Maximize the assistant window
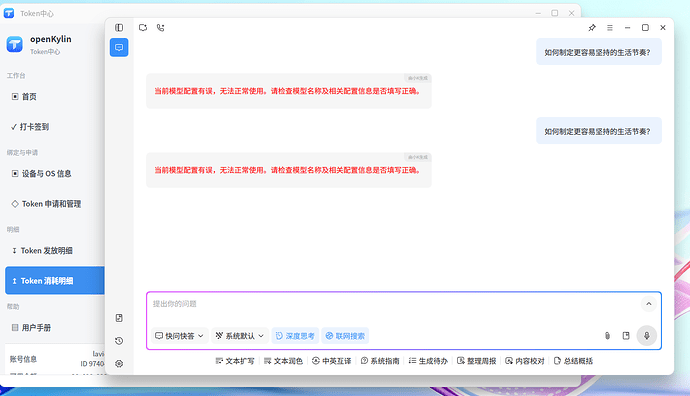This screenshot has width=690, height=396. [645, 28]
